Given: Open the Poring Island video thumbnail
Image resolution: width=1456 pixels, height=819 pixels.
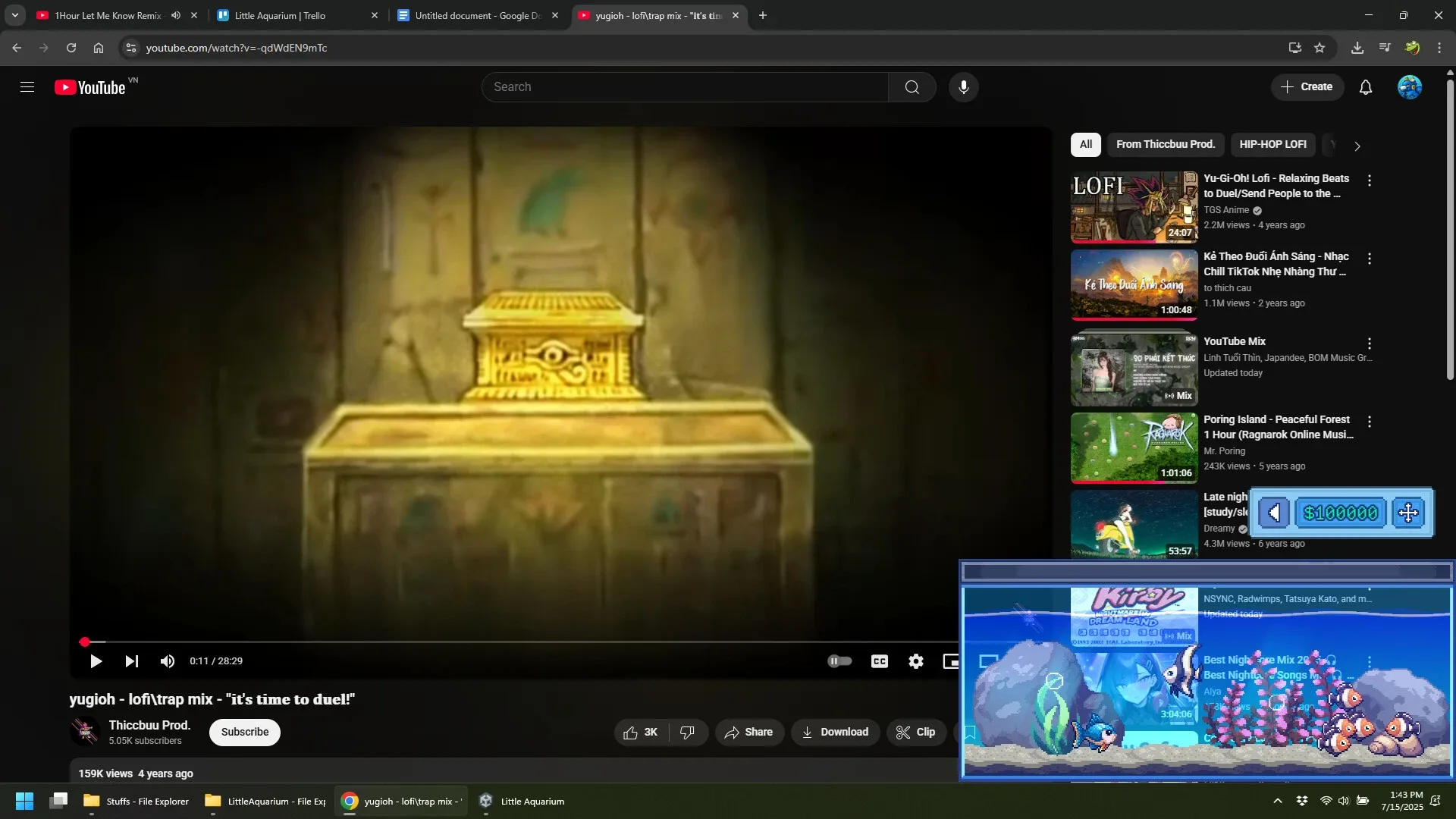Looking at the screenshot, I should 1133,447.
